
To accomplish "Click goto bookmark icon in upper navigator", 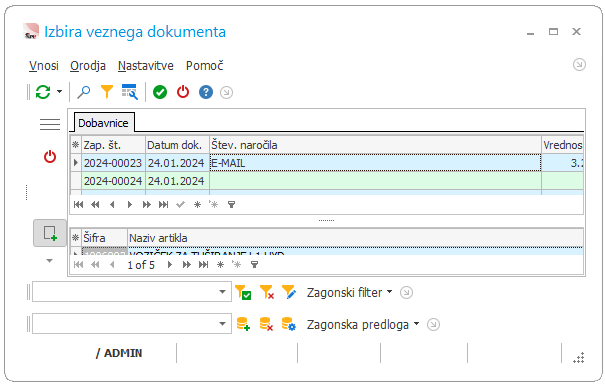I will pos(214,204).
